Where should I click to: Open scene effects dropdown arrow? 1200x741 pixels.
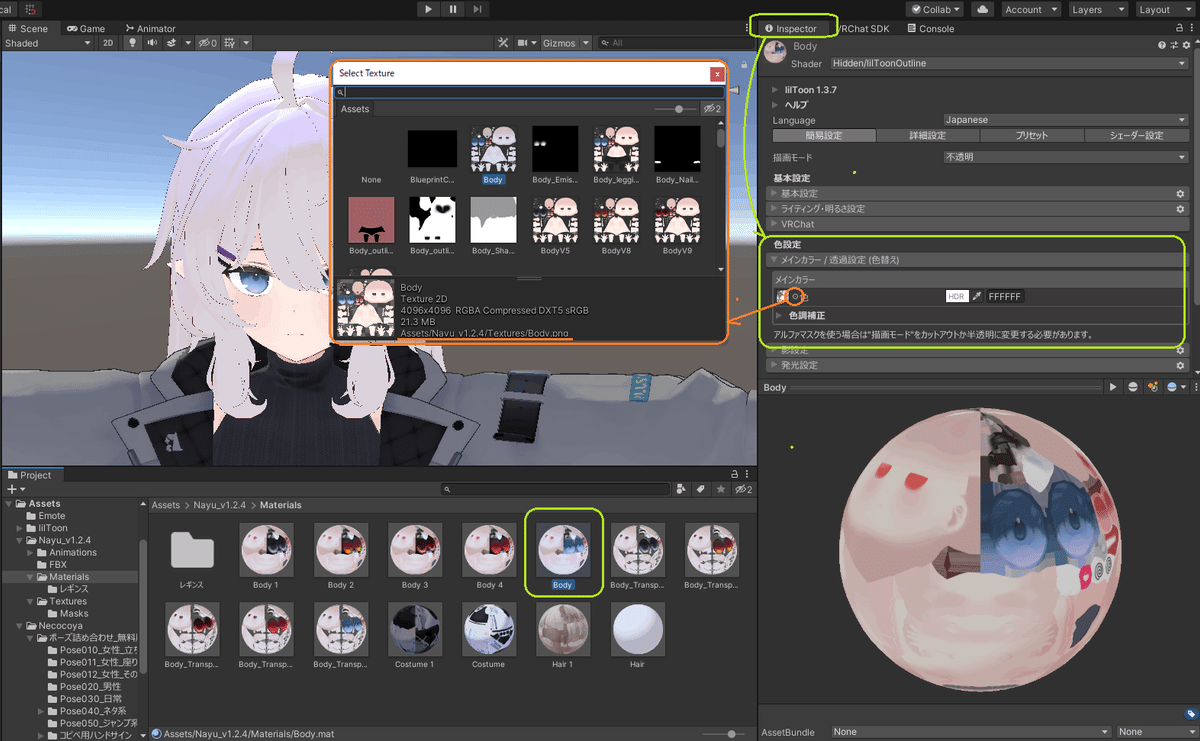[x=187, y=43]
